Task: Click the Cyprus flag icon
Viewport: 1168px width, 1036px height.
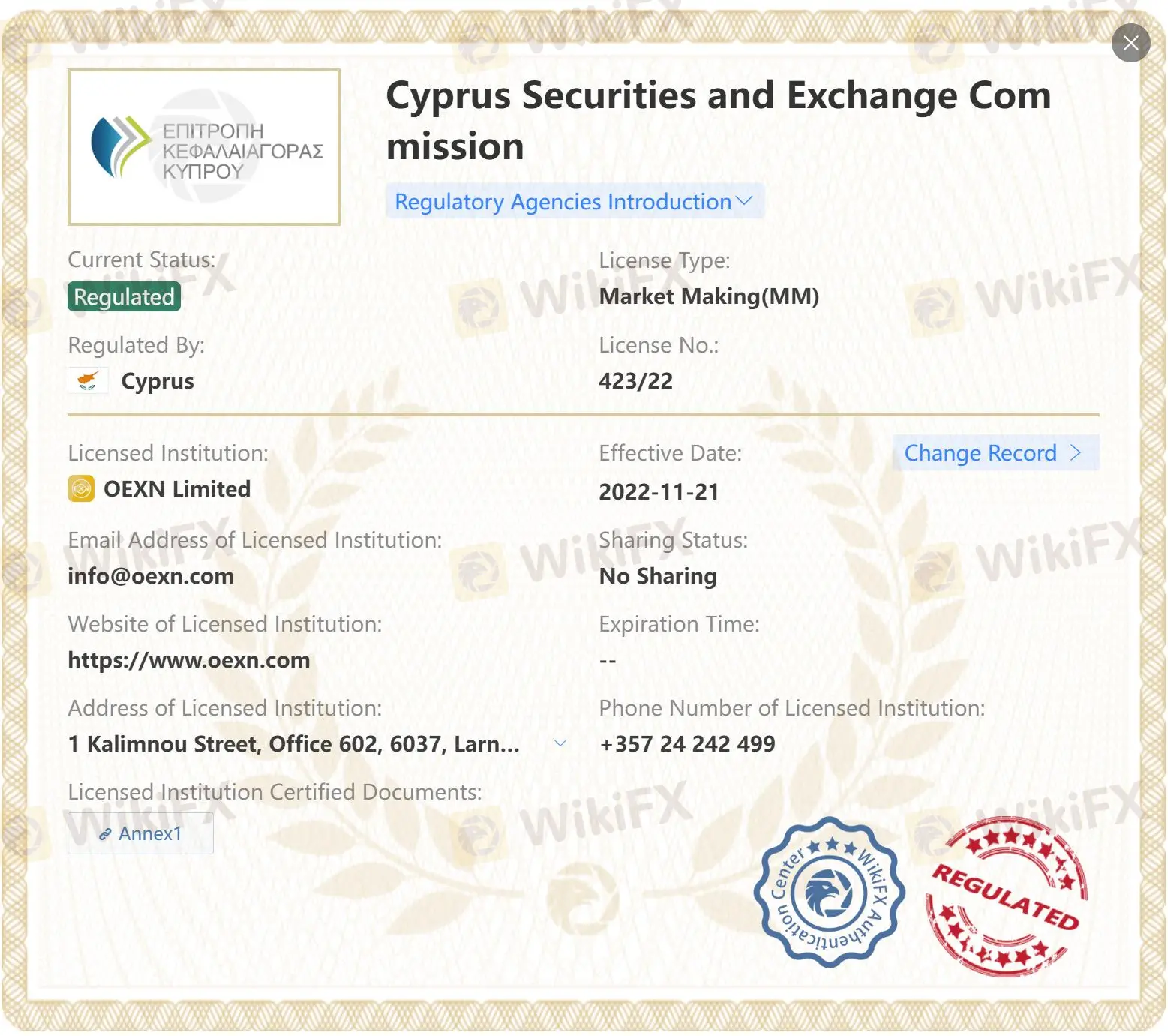Action: pos(88,380)
